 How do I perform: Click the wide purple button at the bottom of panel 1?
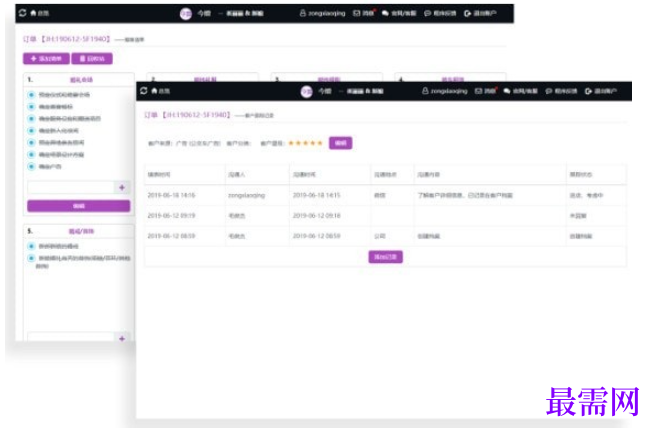tap(79, 206)
